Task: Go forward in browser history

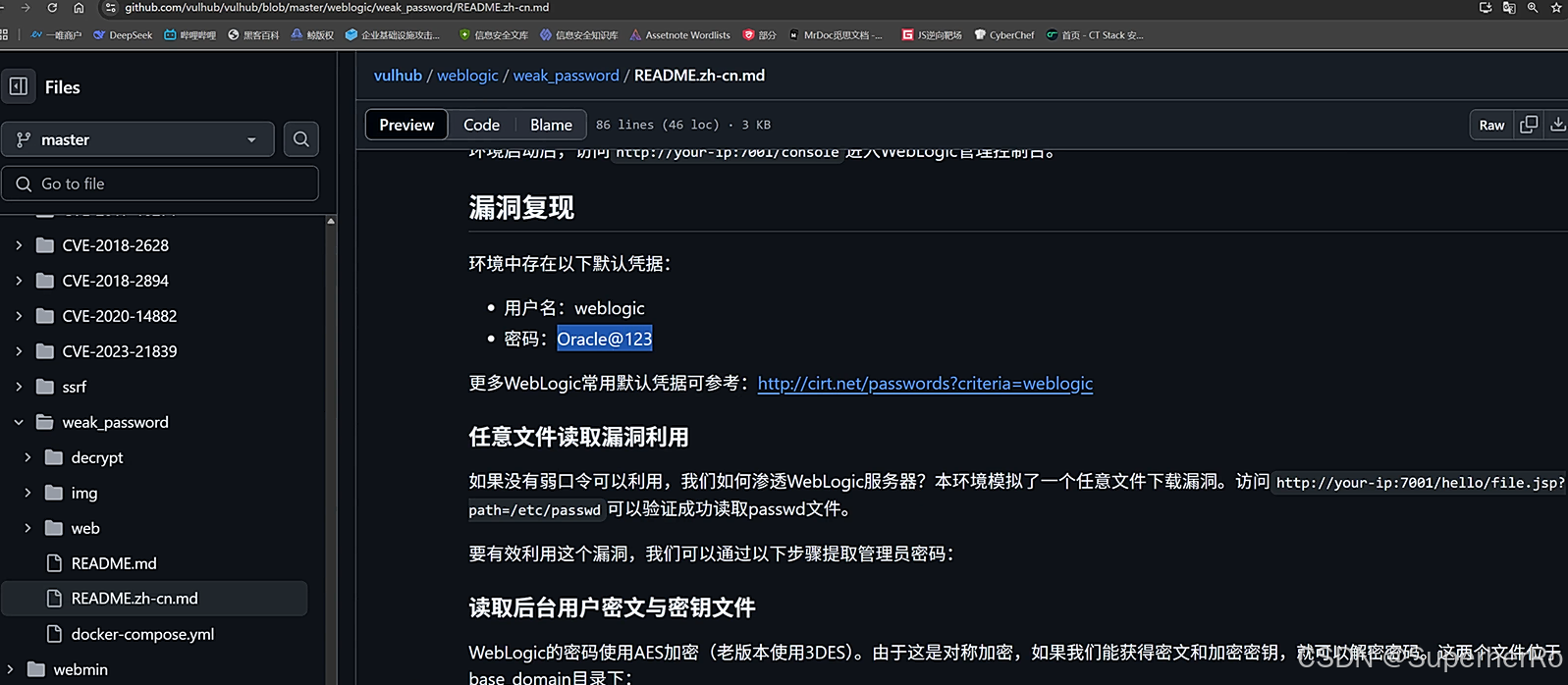Action: [26, 7]
